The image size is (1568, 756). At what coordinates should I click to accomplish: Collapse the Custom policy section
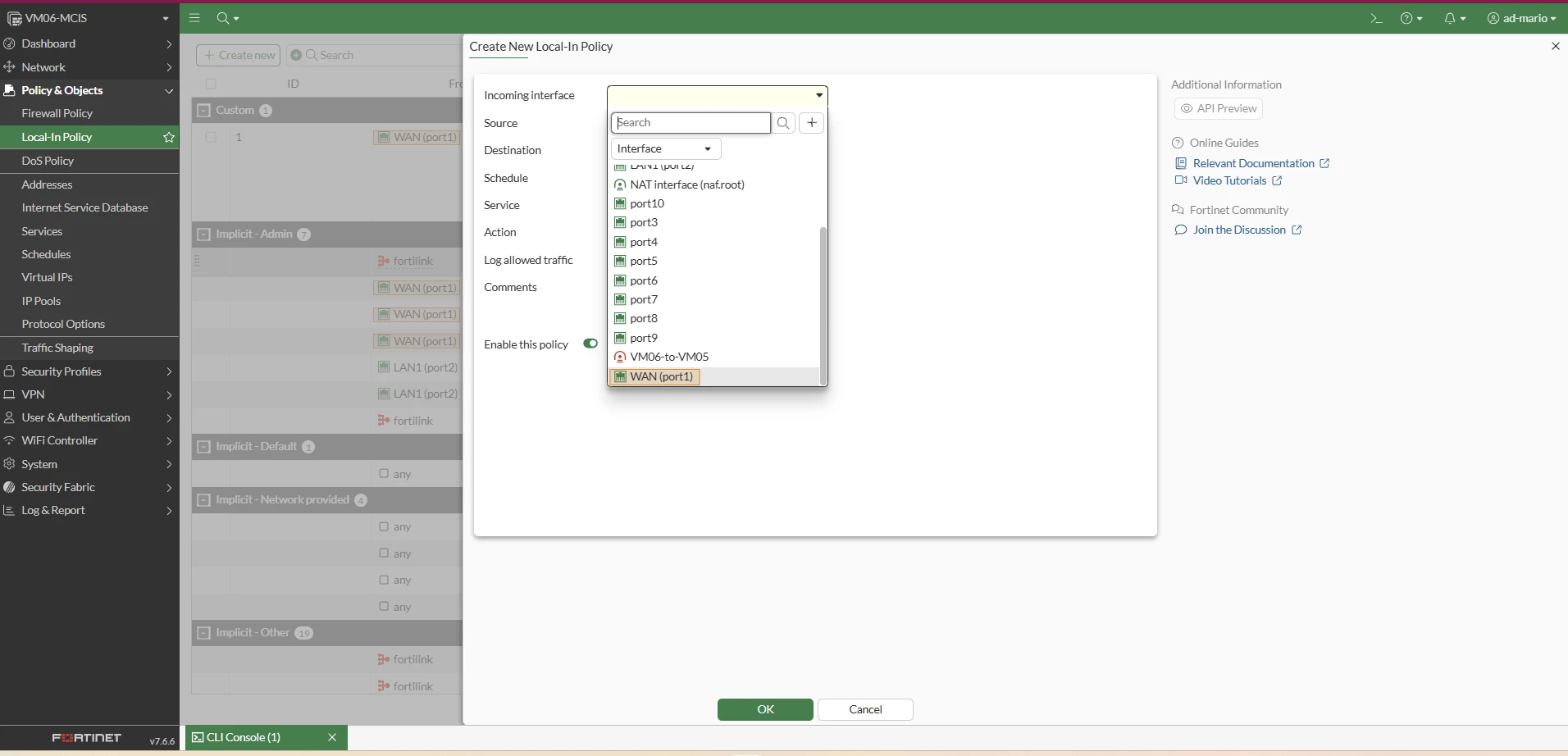click(x=203, y=110)
